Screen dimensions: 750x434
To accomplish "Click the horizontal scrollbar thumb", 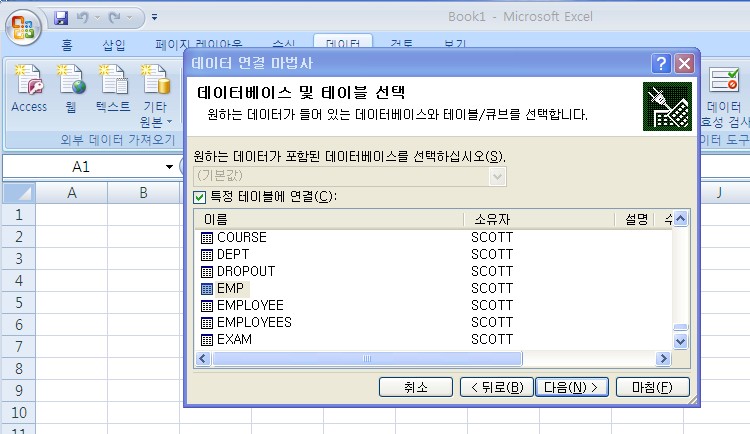I will click(367, 358).
